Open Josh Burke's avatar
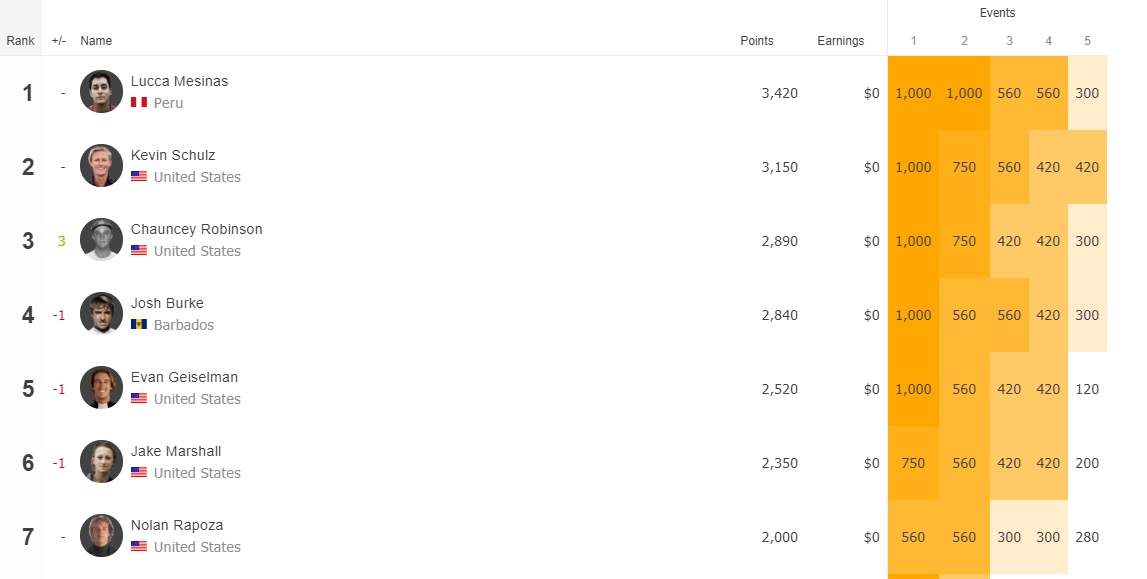The height and width of the screenshot is (579, 1147). click(x=101, y=314)
